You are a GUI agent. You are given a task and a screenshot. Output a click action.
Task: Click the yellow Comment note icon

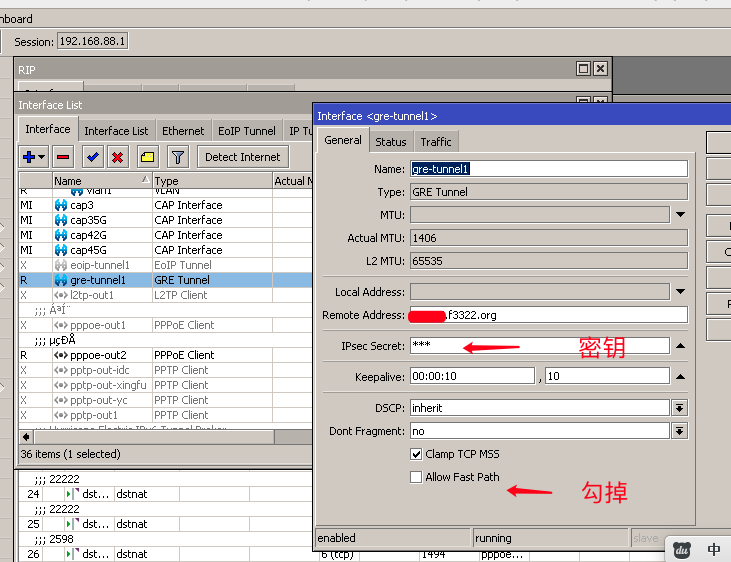148,157
